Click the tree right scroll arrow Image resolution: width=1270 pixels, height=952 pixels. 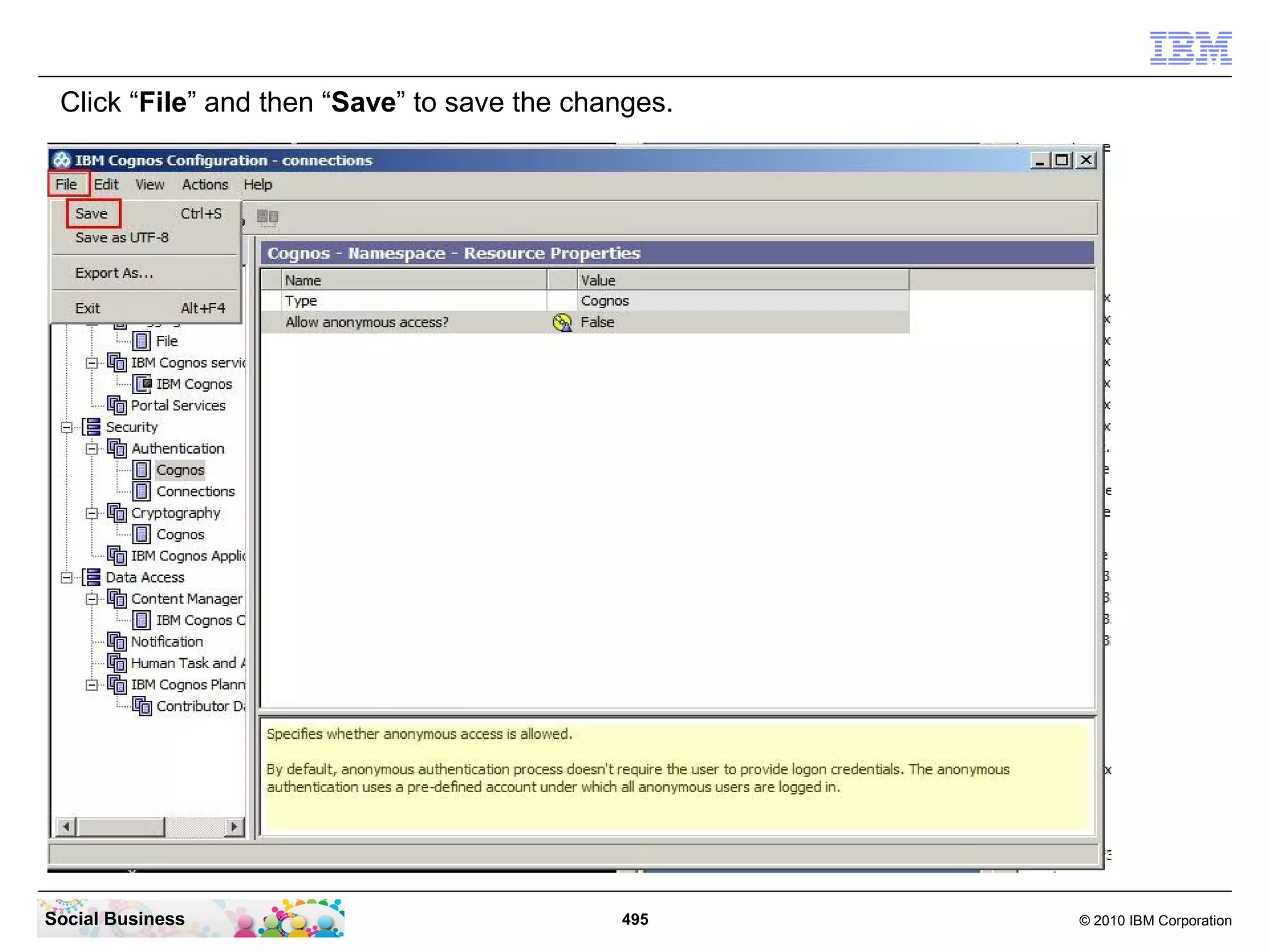(234, 826)
